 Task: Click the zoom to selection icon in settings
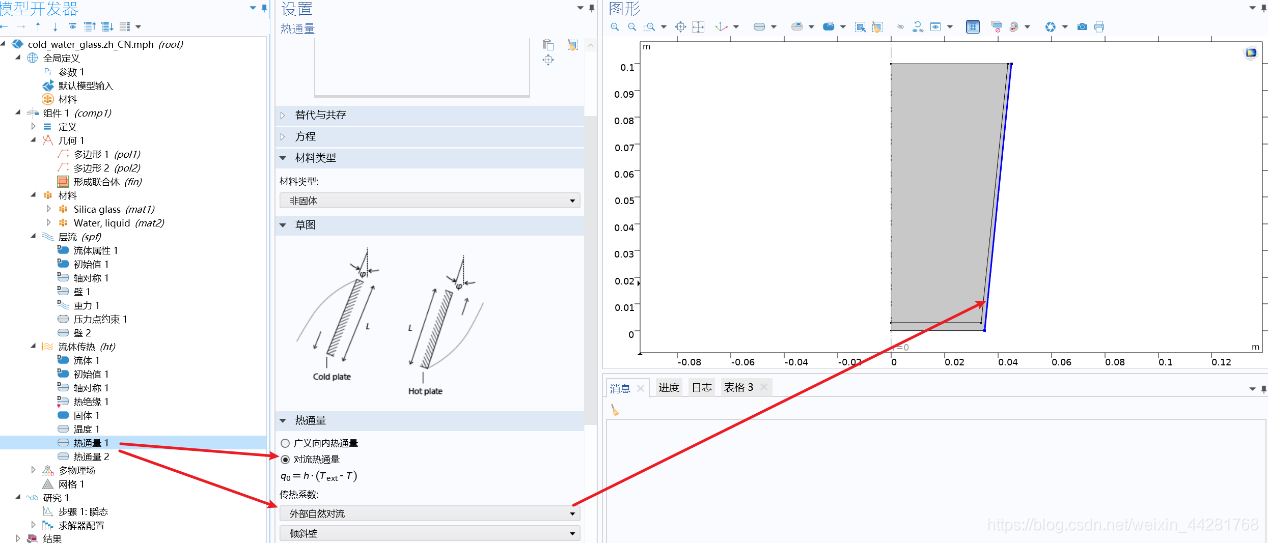[548, 60]
